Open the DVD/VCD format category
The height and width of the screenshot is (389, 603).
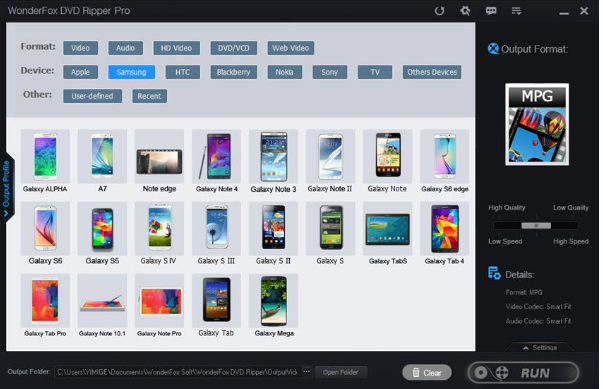click(233, 48)
